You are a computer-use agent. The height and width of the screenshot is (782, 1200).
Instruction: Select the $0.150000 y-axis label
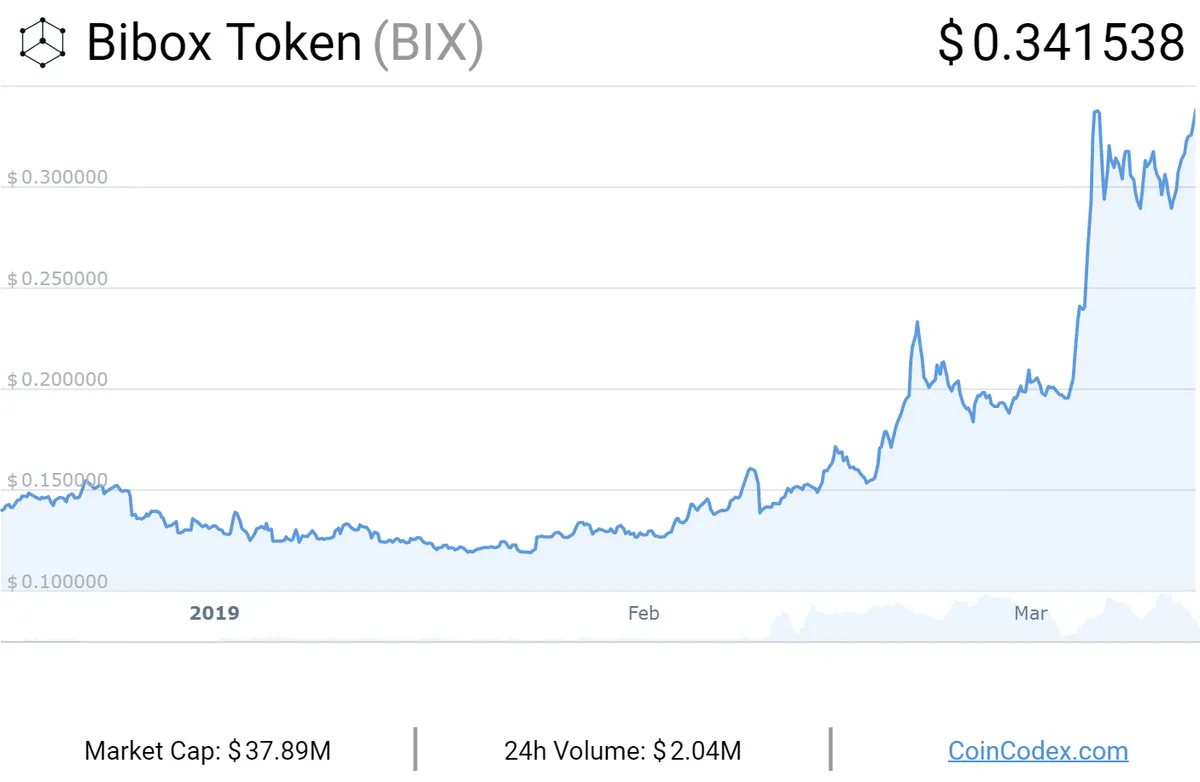pos(57,480)
